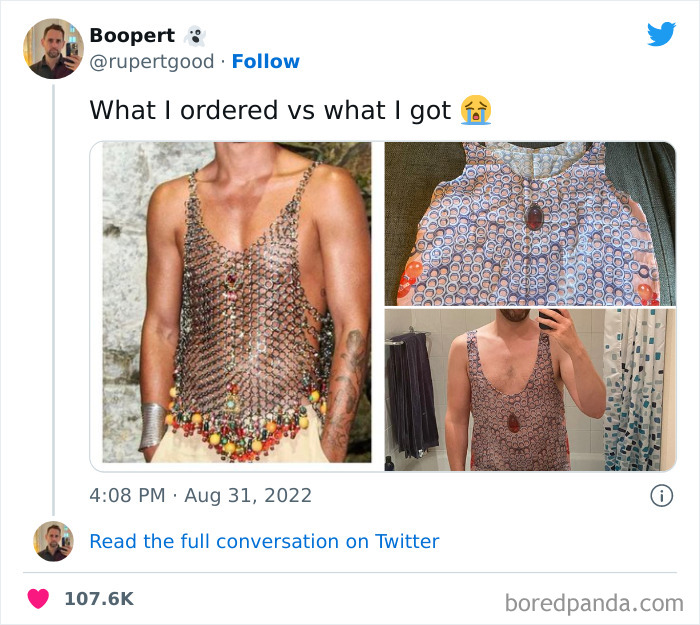Click the 'What I ordered vs' tweet text
The width and height of the screenshot is (700, 625).
270,110
